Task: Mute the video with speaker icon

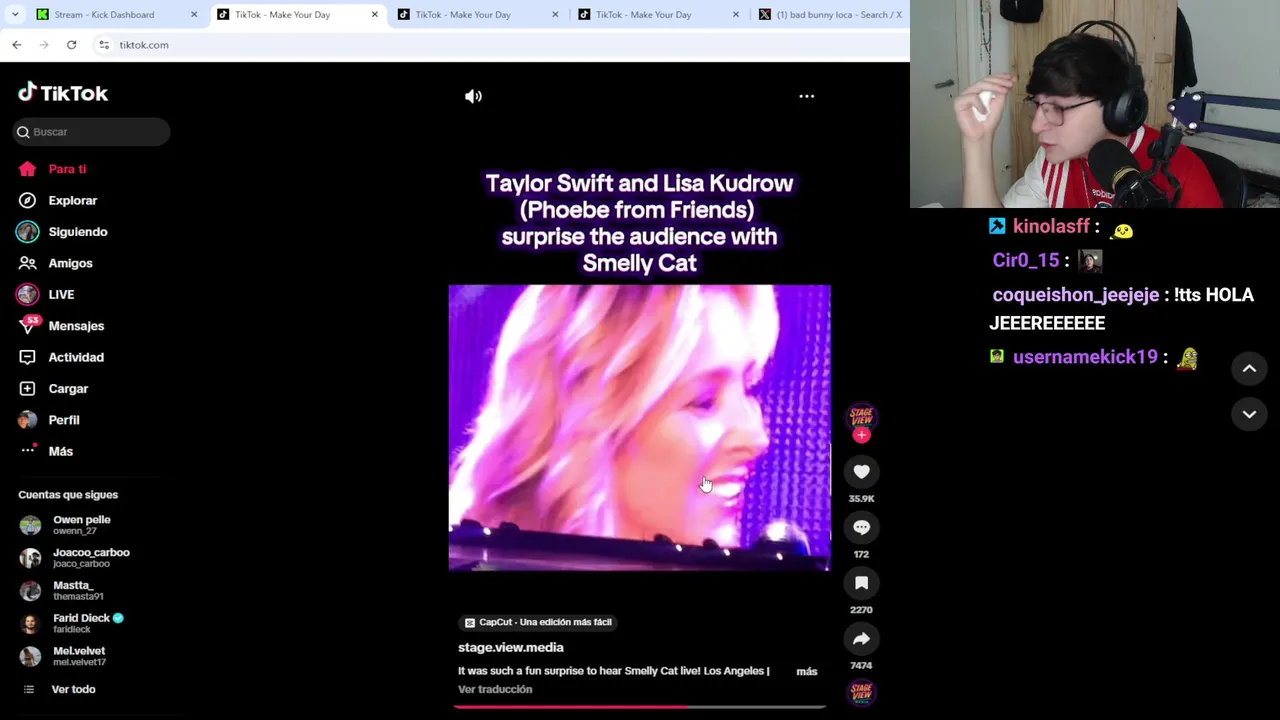Action: coord(473,96)
